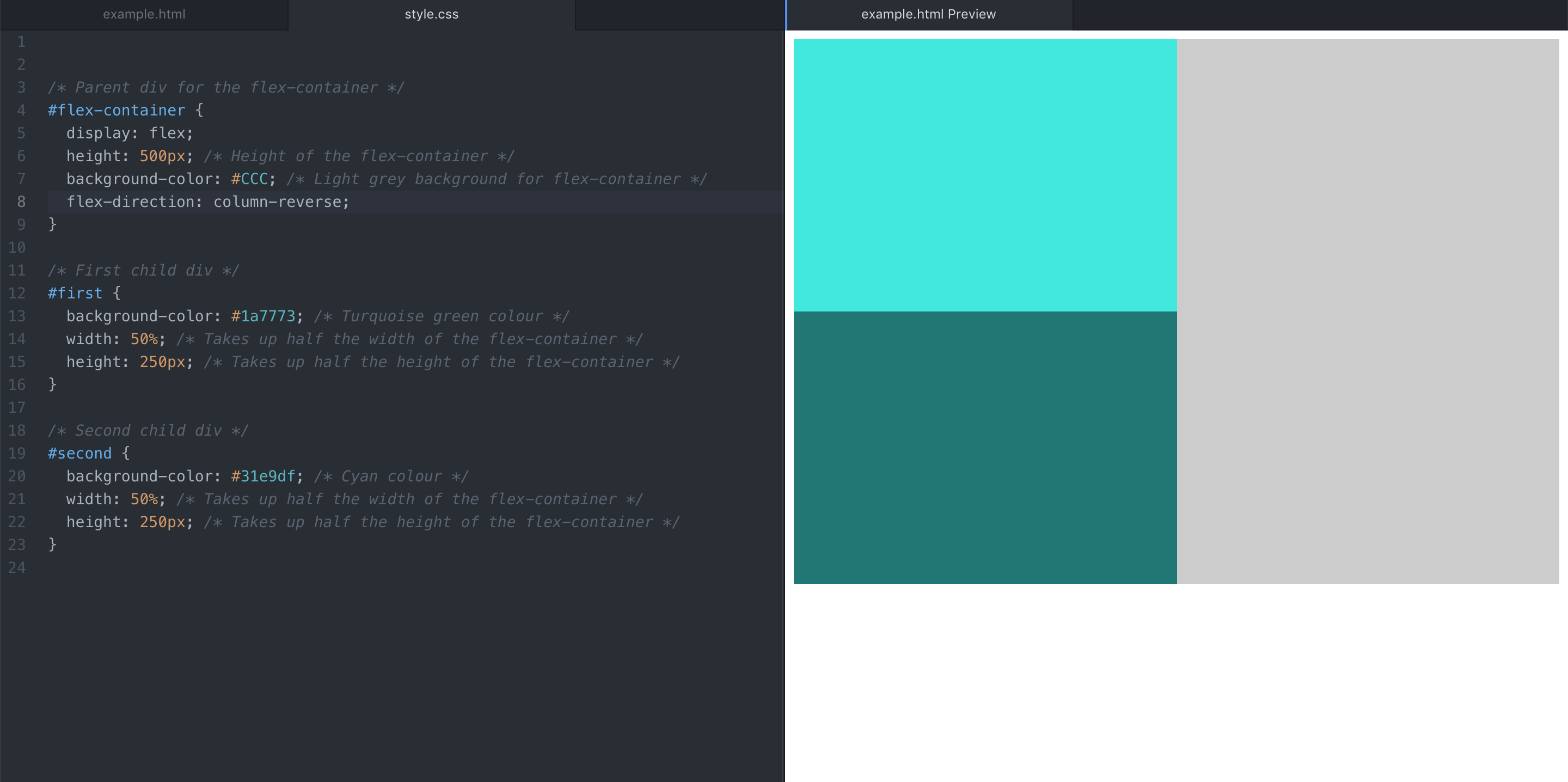
Task: Click the #second selector
Action: coord(79,453)
